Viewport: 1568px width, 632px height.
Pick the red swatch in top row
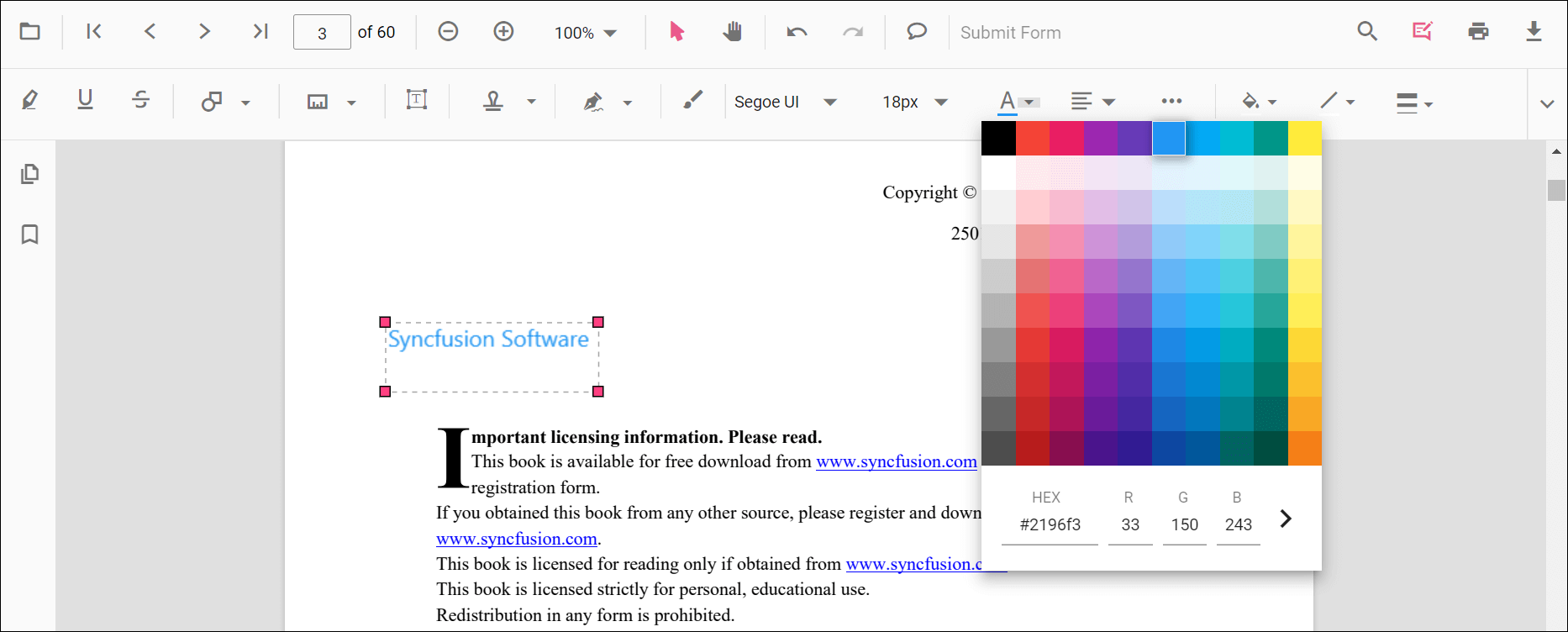pyautogui.click(x=1033, y=138)
